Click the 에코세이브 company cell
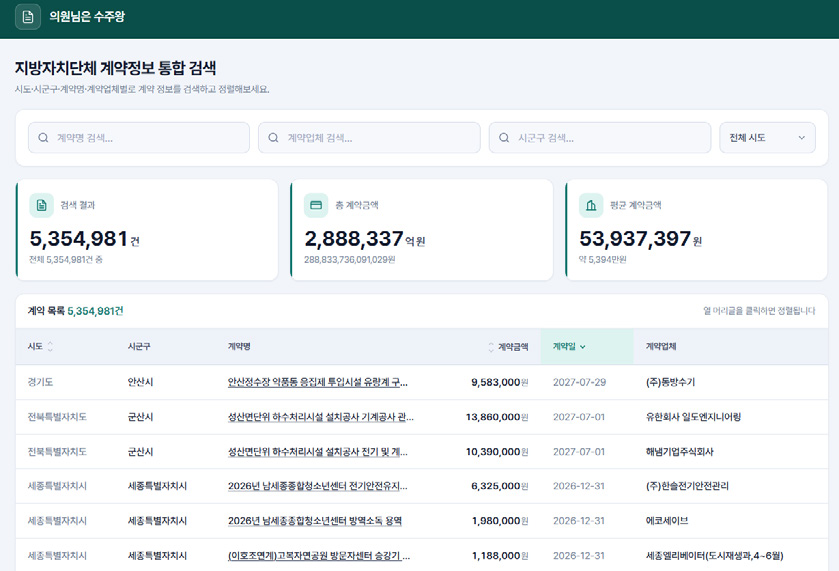The height and width of the screenshot is (571, 839). (667, 521)
